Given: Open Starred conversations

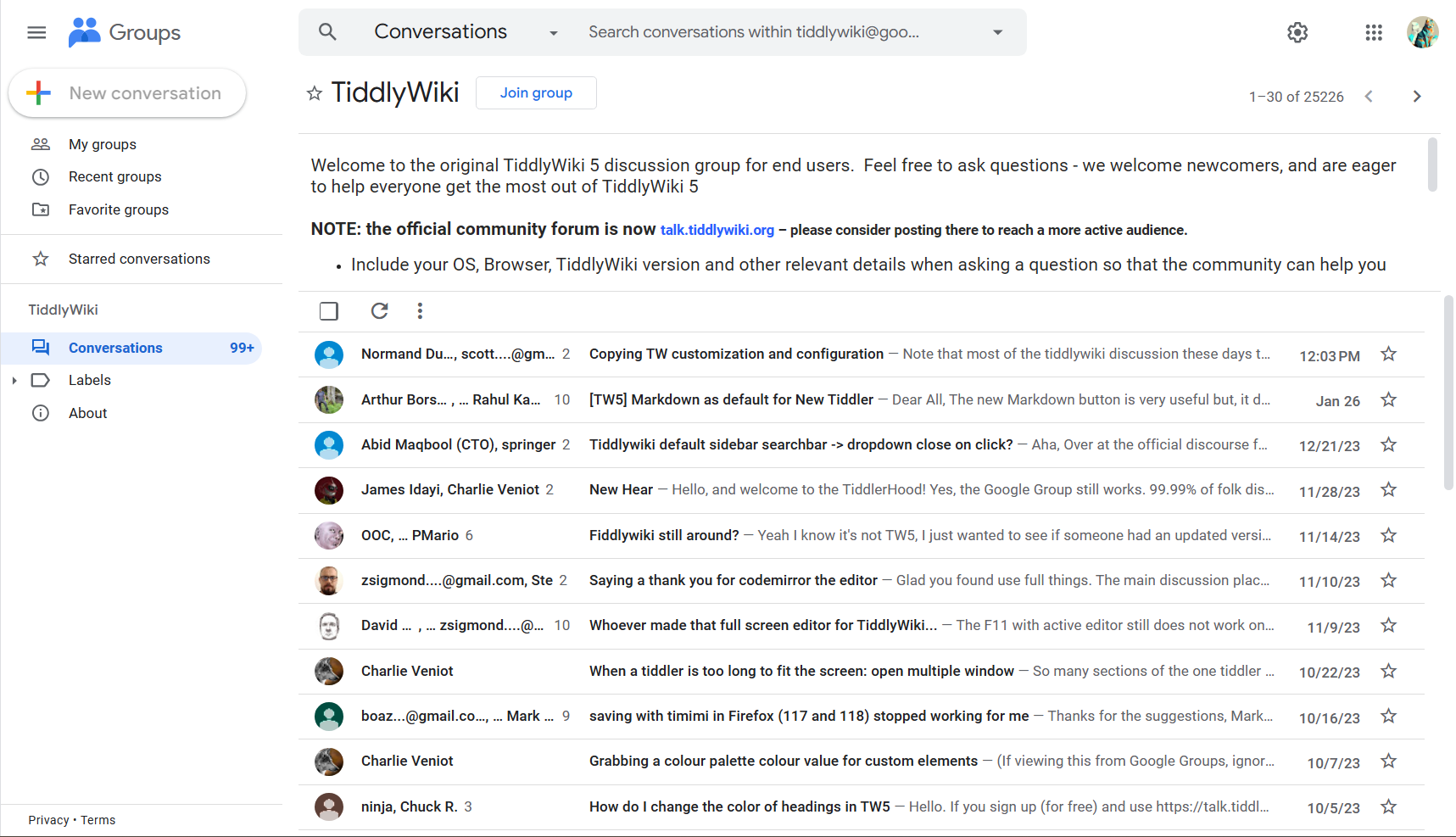Looking at the screenshot, I should tap(139, 259).
